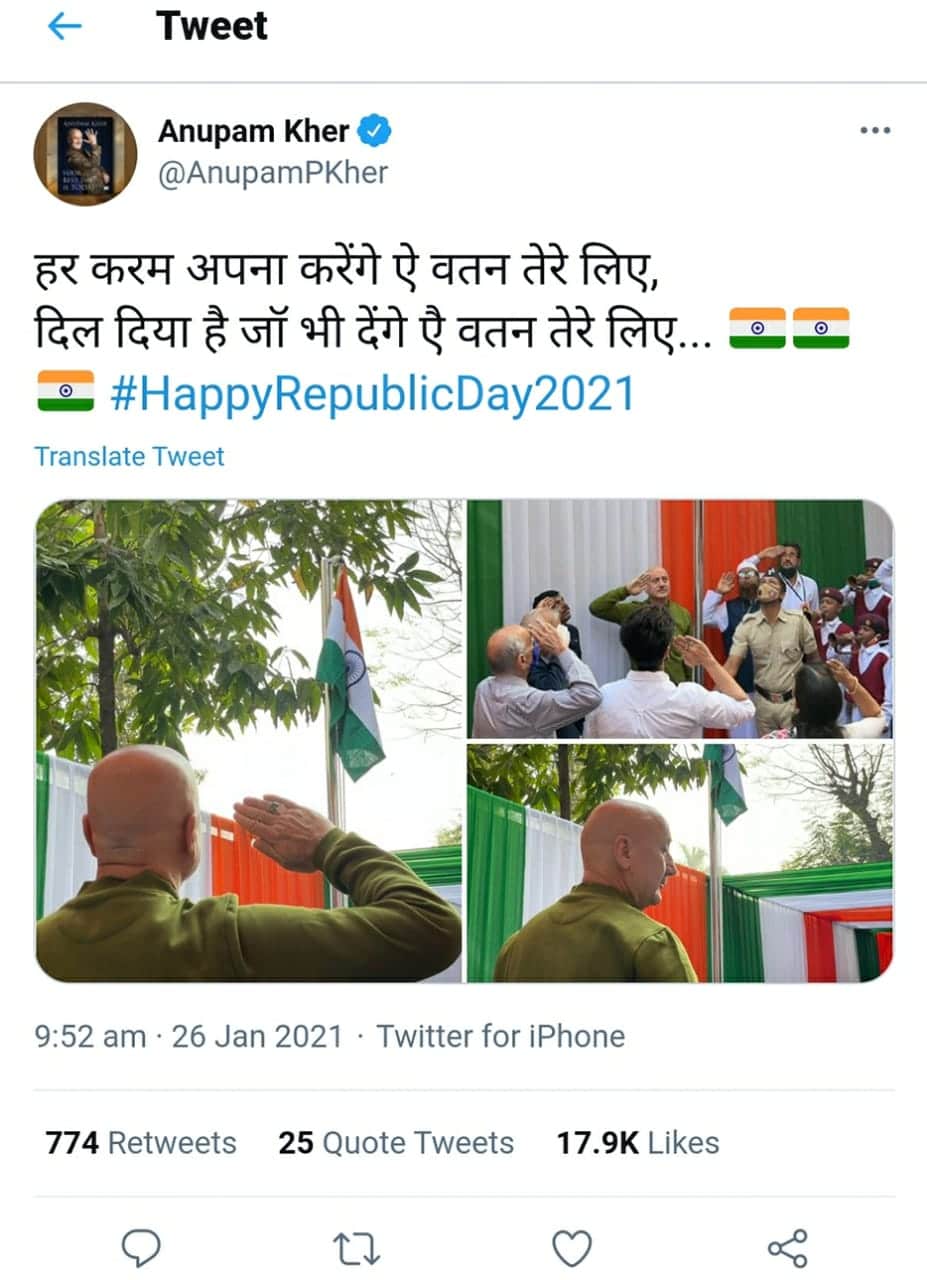The width and height of the screenshot is (927, 1280).
Task: Open the three-dot tweet options menu
Action: (x=875, y=130)
